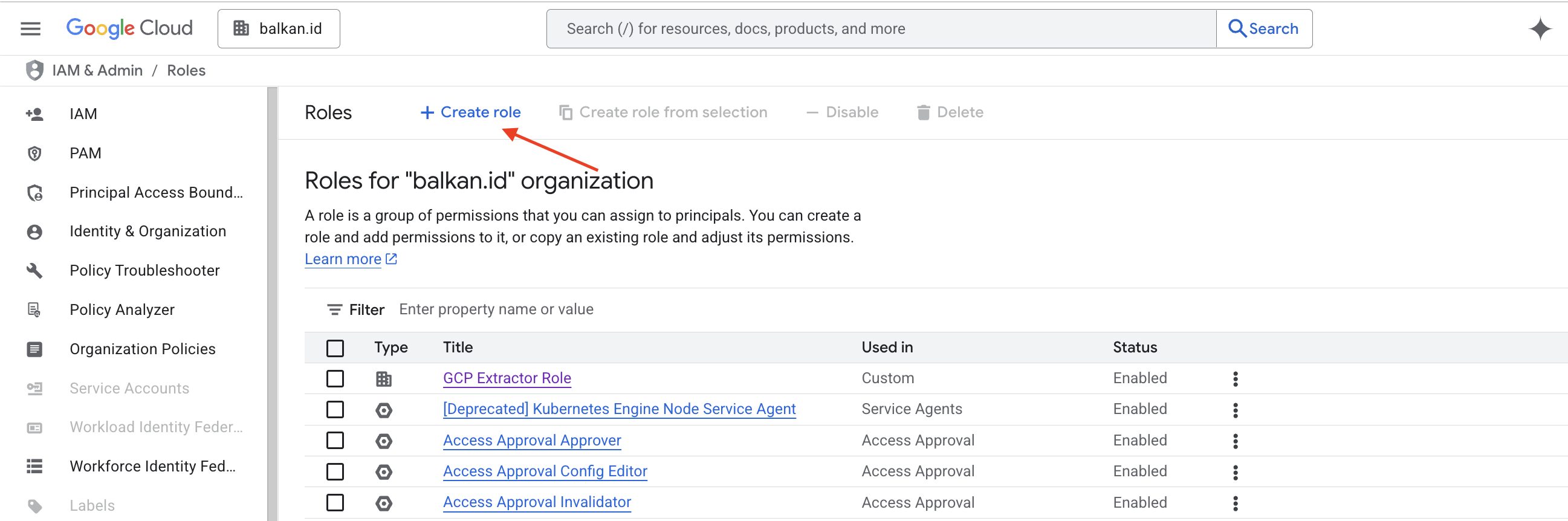This screenshot has height=521, width=1568.
Task: Click the resources search input field
Action: 880,28
